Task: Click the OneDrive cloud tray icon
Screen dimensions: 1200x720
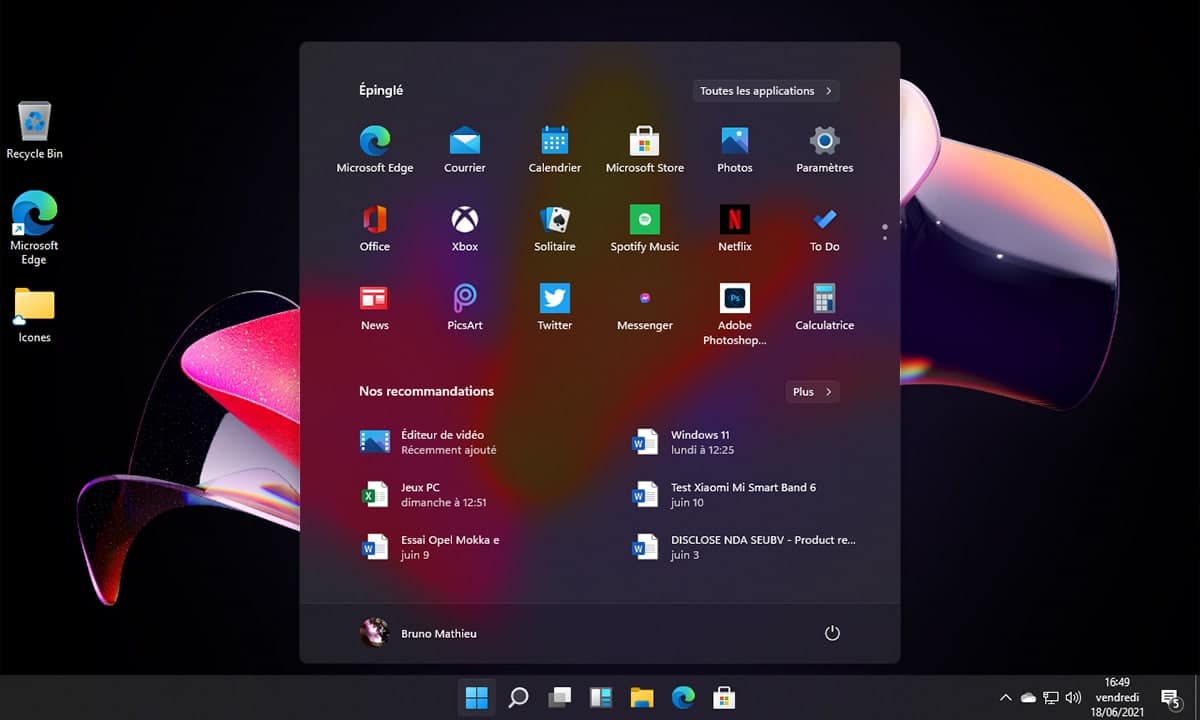Action: click(1028, 698)
